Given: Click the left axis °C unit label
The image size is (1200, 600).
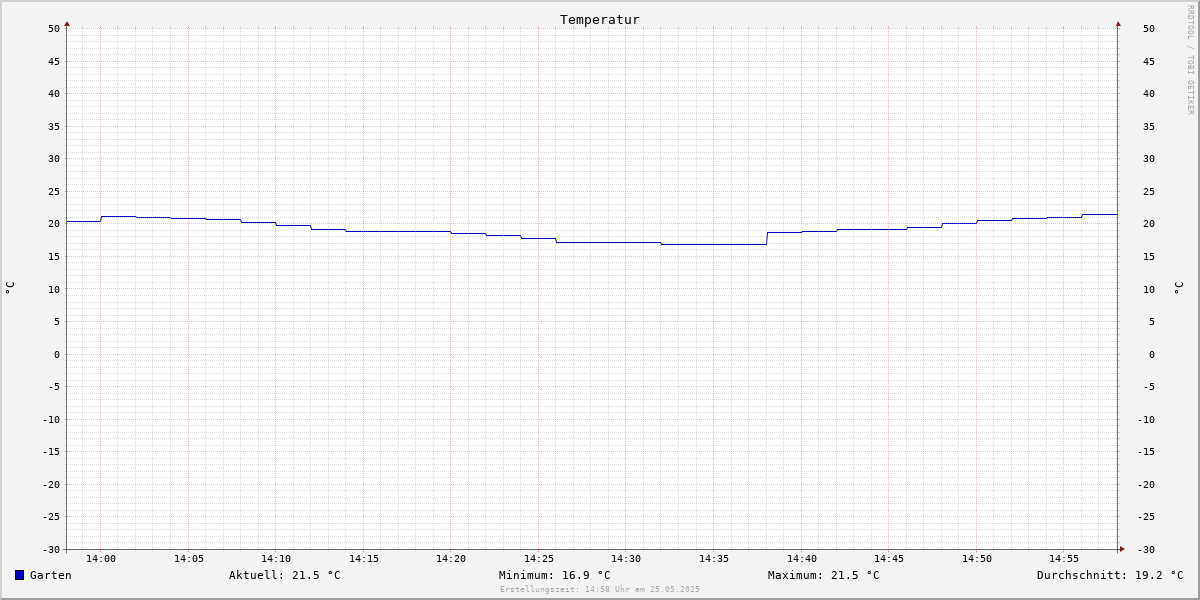Looking at the screenshot, I should [10, 287].
